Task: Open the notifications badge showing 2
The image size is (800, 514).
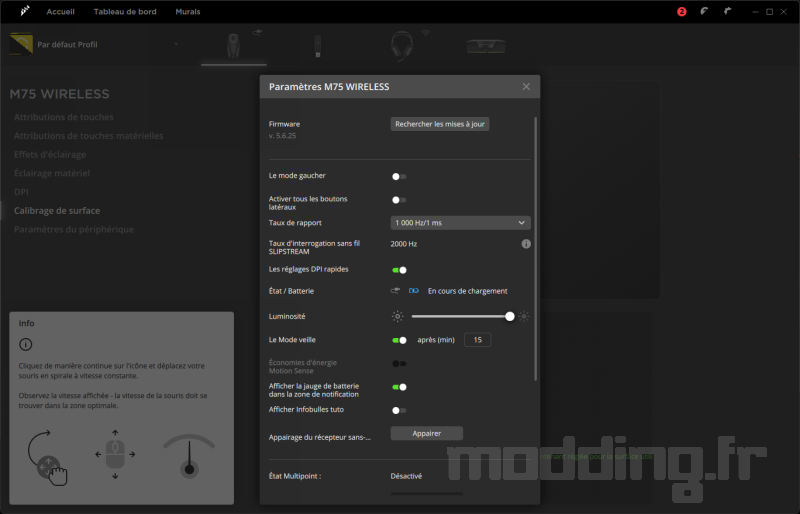Action: (x=682, y=11)
